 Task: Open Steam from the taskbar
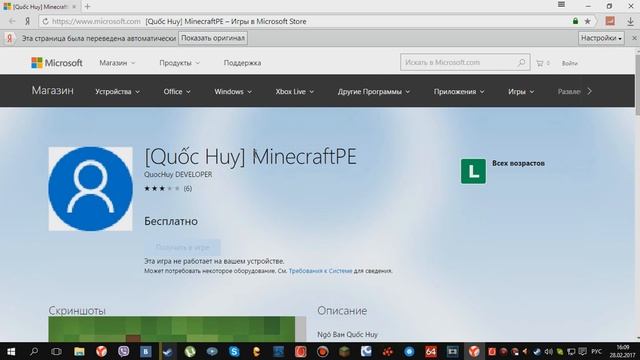[168, 351]
